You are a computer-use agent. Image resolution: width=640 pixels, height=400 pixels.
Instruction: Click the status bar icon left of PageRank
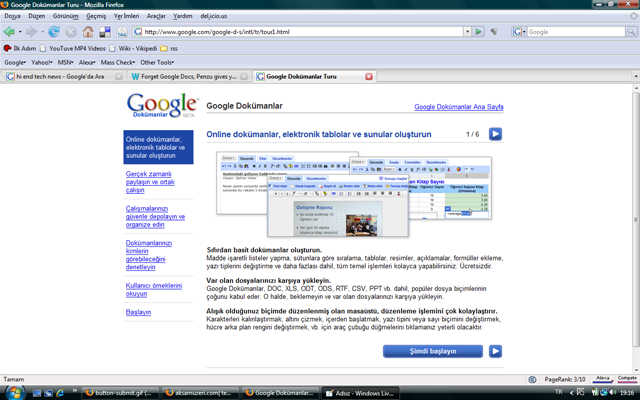point(532,379)
